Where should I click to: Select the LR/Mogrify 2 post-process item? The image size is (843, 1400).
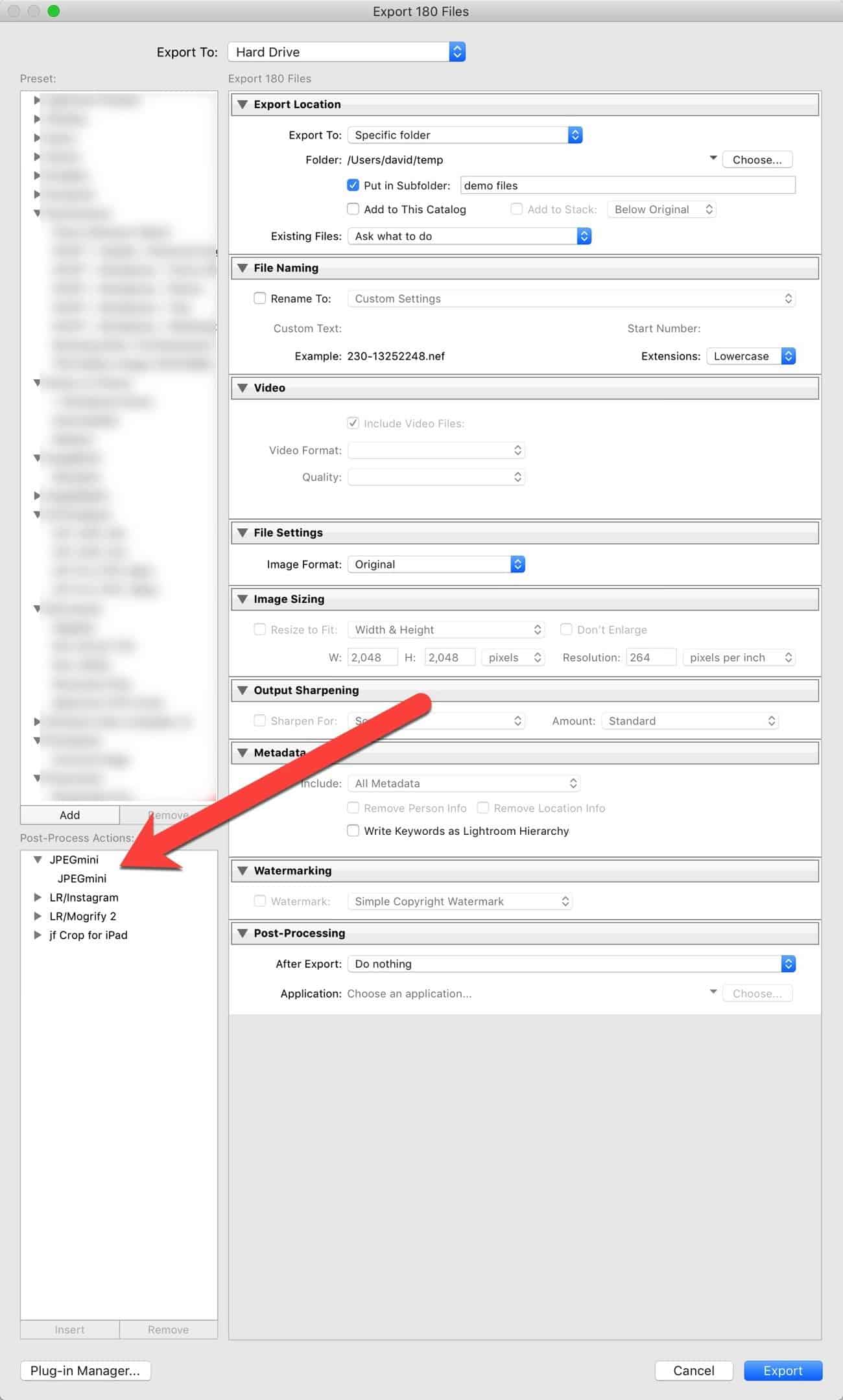(x=83, y=916)
